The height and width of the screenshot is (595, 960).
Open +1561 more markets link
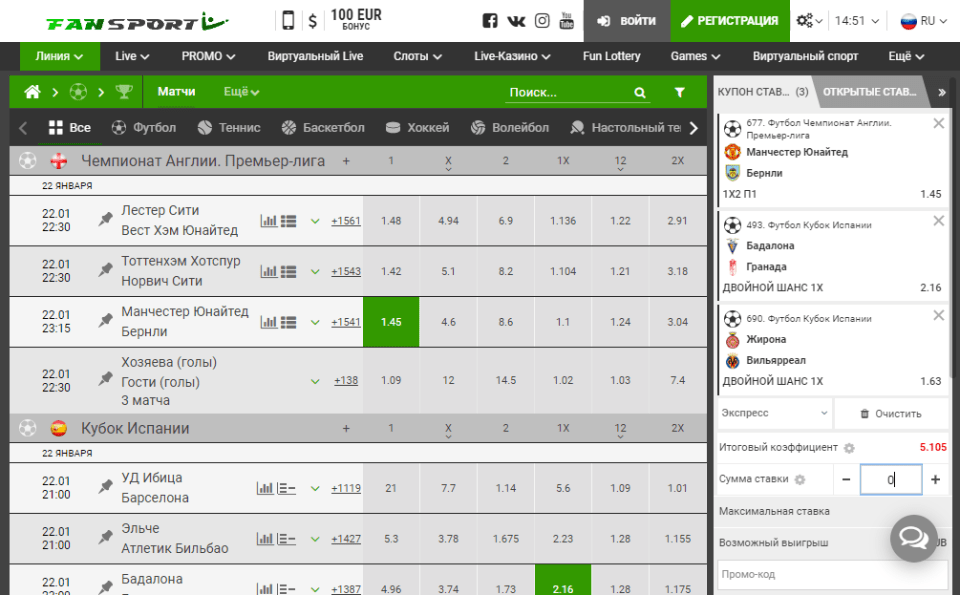346,221
